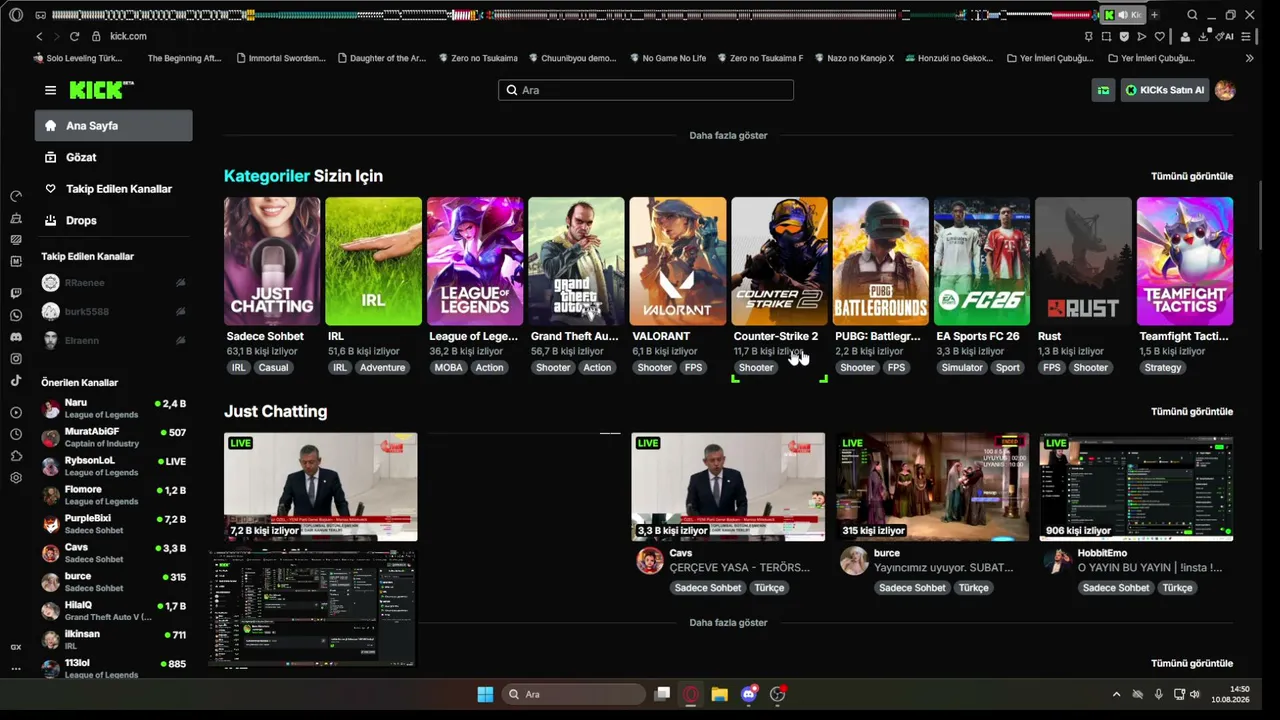This screenshot has height=720, width=1280.
Task: Go to Ana Sayfa in sidebar
Action: tap(114, 126)
